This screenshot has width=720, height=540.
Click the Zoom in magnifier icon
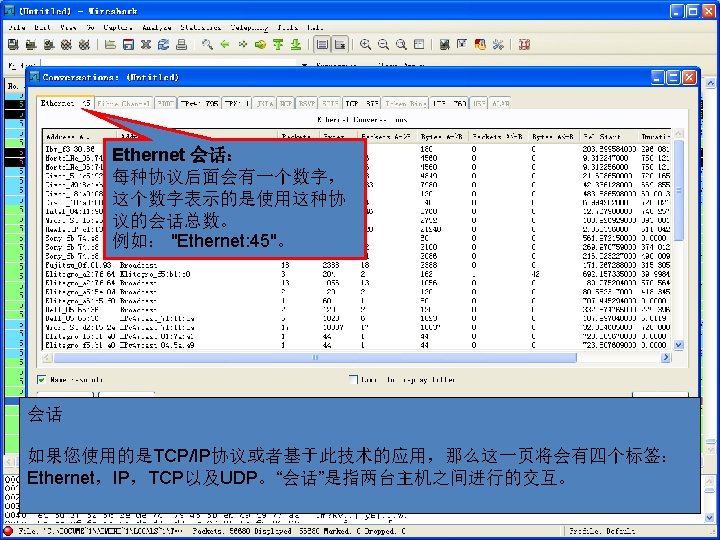(x=366, y=45)
